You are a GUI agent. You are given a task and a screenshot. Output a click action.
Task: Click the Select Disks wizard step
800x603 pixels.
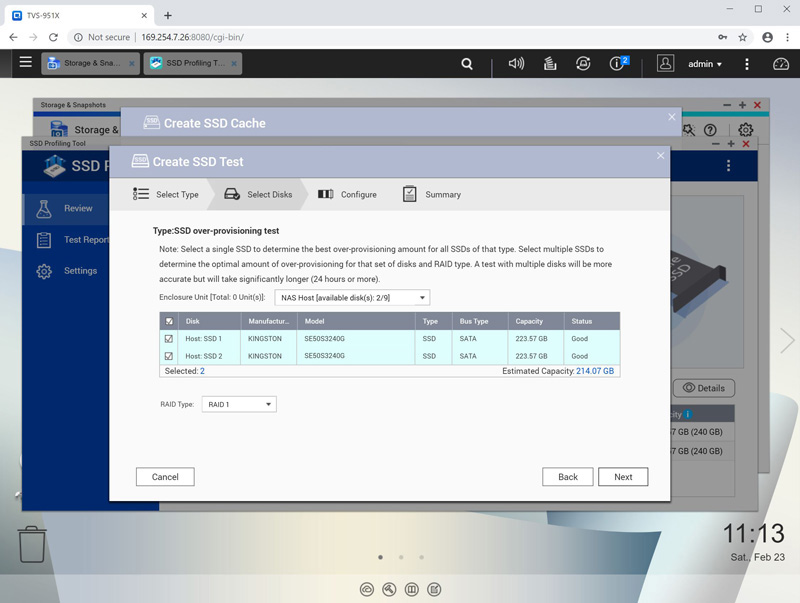pyautogui.click(x=258, y=194)
